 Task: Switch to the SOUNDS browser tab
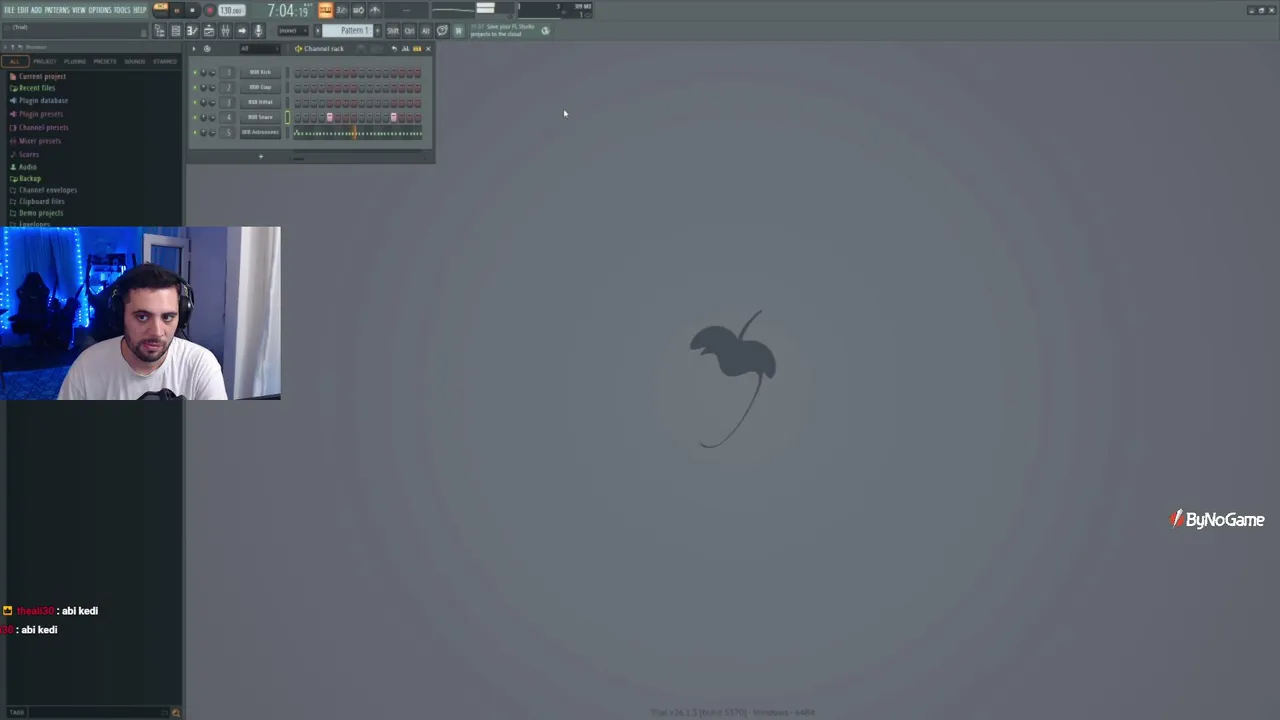tap(135, 61)
